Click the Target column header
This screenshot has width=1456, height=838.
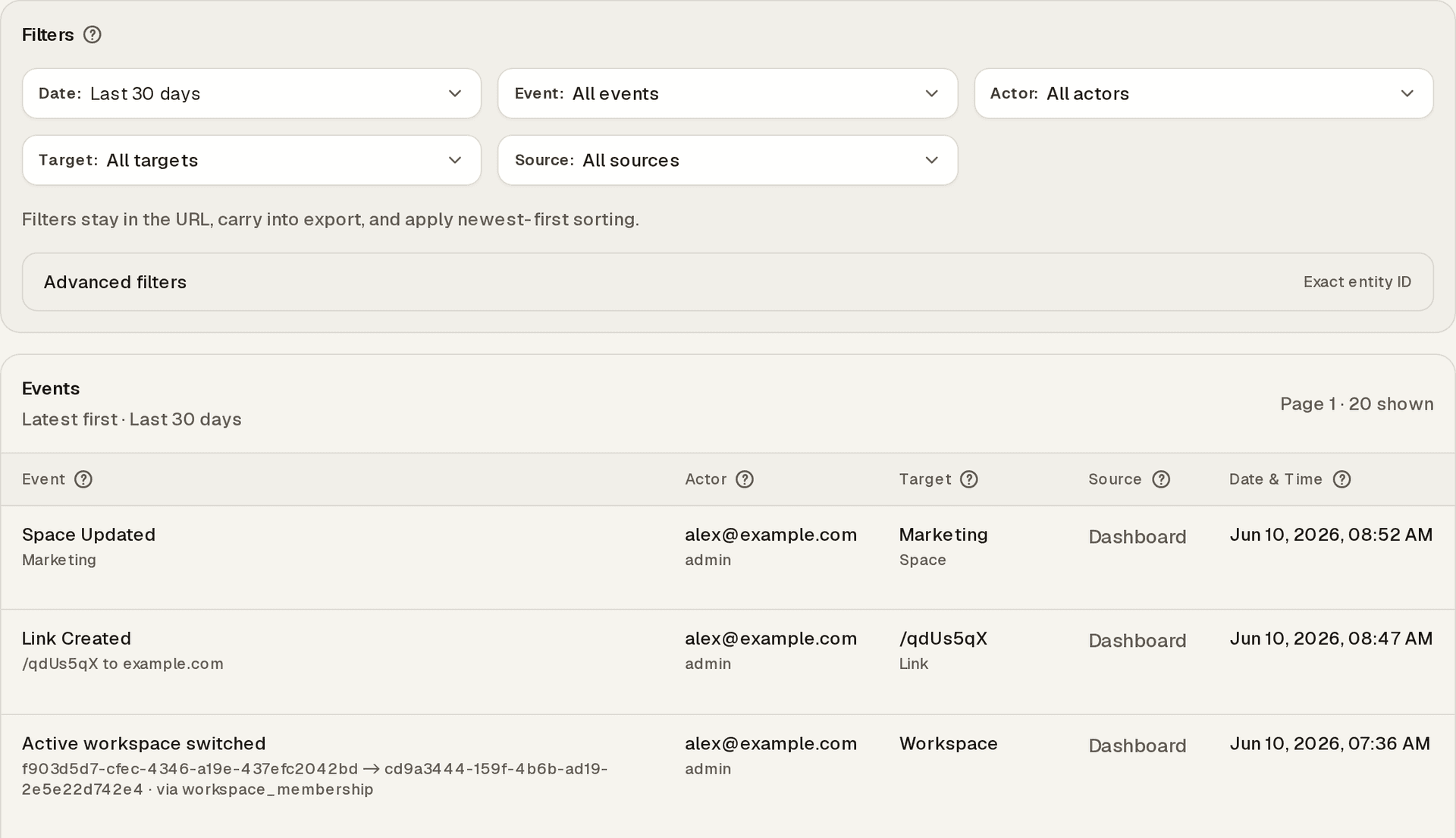pos(925,479)
